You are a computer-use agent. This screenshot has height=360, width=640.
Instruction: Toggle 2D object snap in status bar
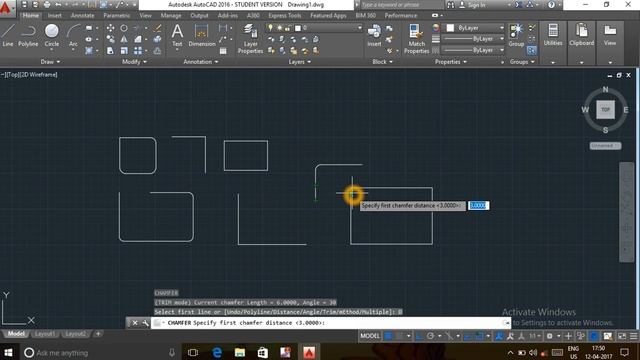480,336
